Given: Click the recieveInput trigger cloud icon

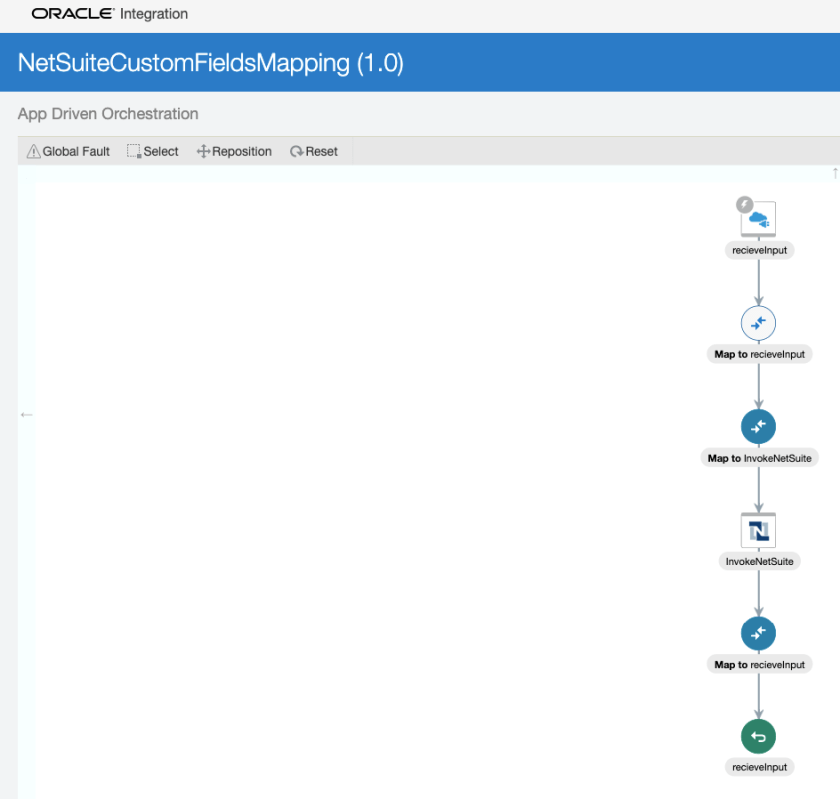Looking at the screenshot, I should pos(758,217).
